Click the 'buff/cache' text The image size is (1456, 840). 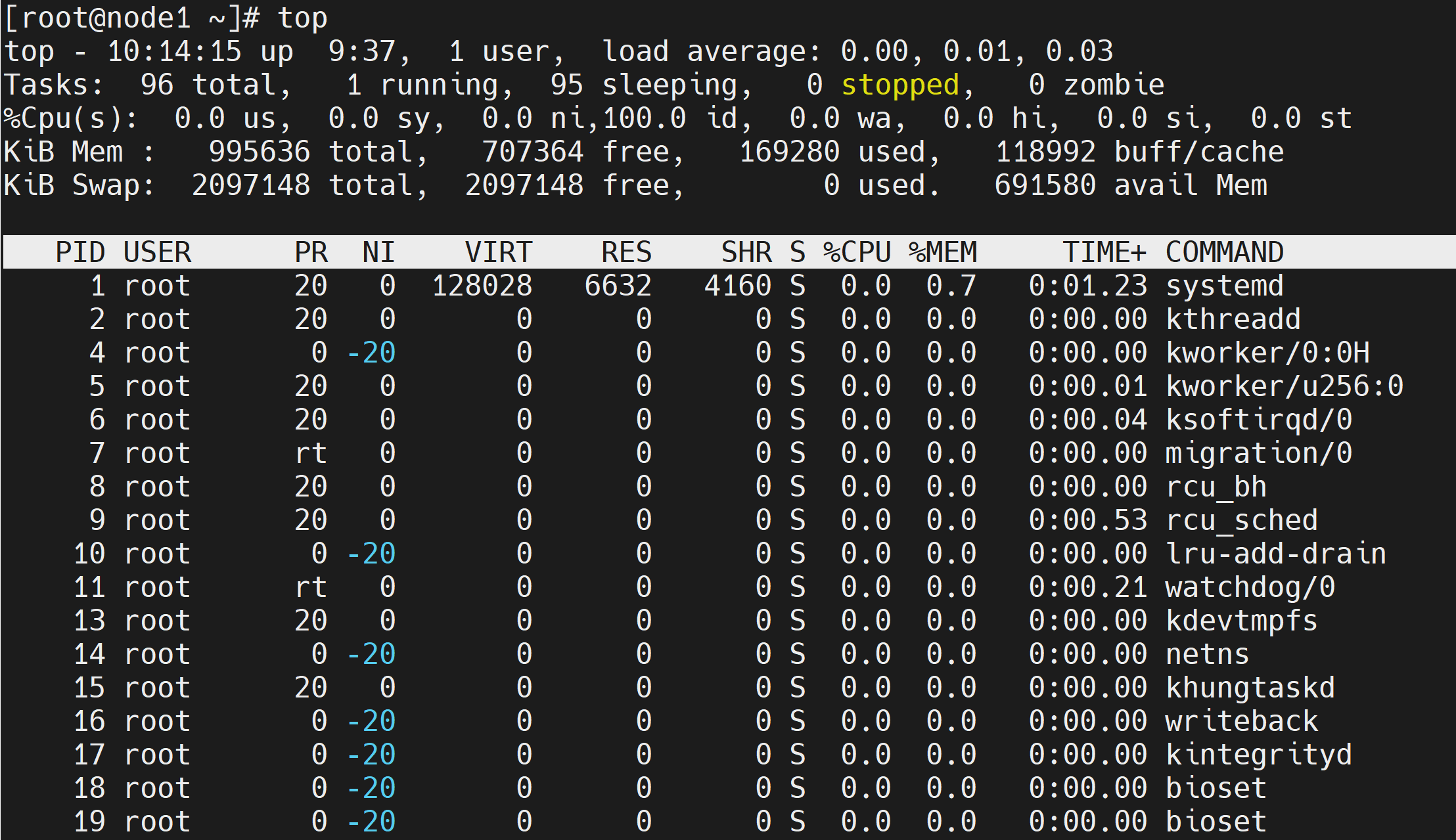coord(1198,152)
